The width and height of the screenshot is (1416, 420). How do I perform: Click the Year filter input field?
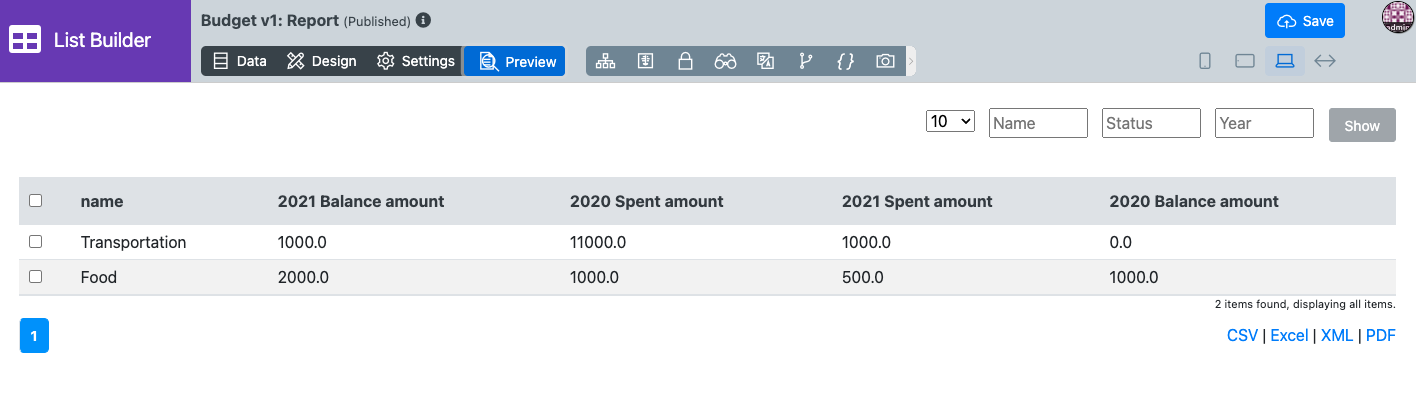point(1264,123)
